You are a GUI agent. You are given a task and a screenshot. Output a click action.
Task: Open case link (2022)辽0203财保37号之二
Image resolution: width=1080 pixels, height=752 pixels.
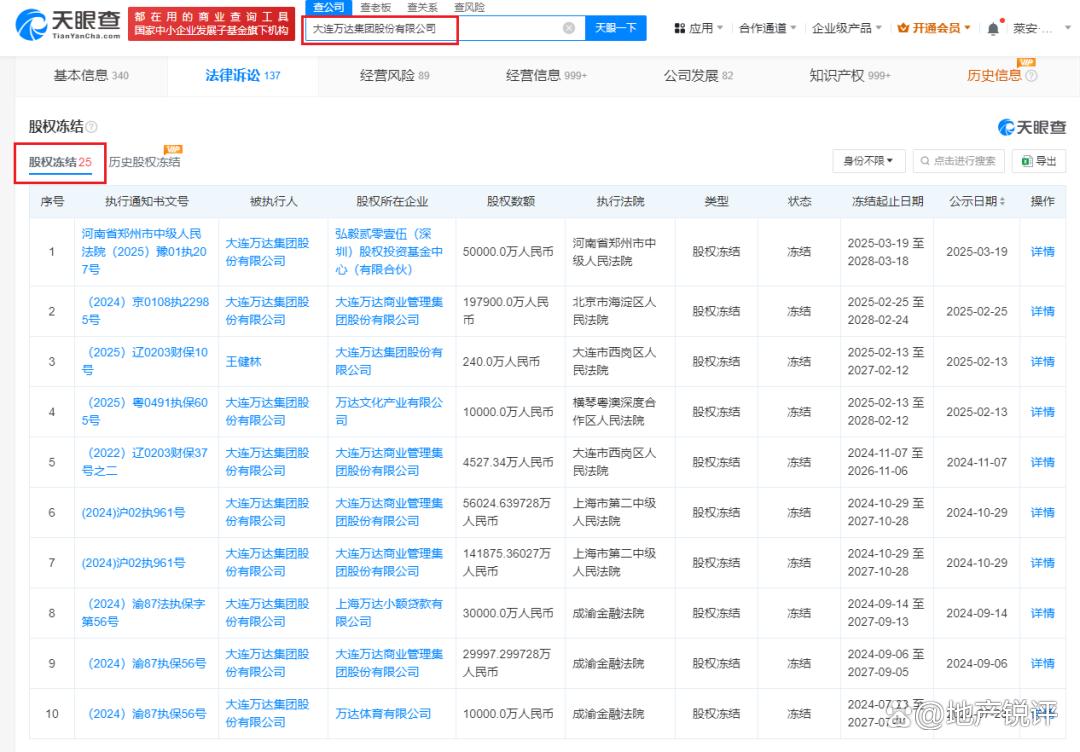coord(145,462)
